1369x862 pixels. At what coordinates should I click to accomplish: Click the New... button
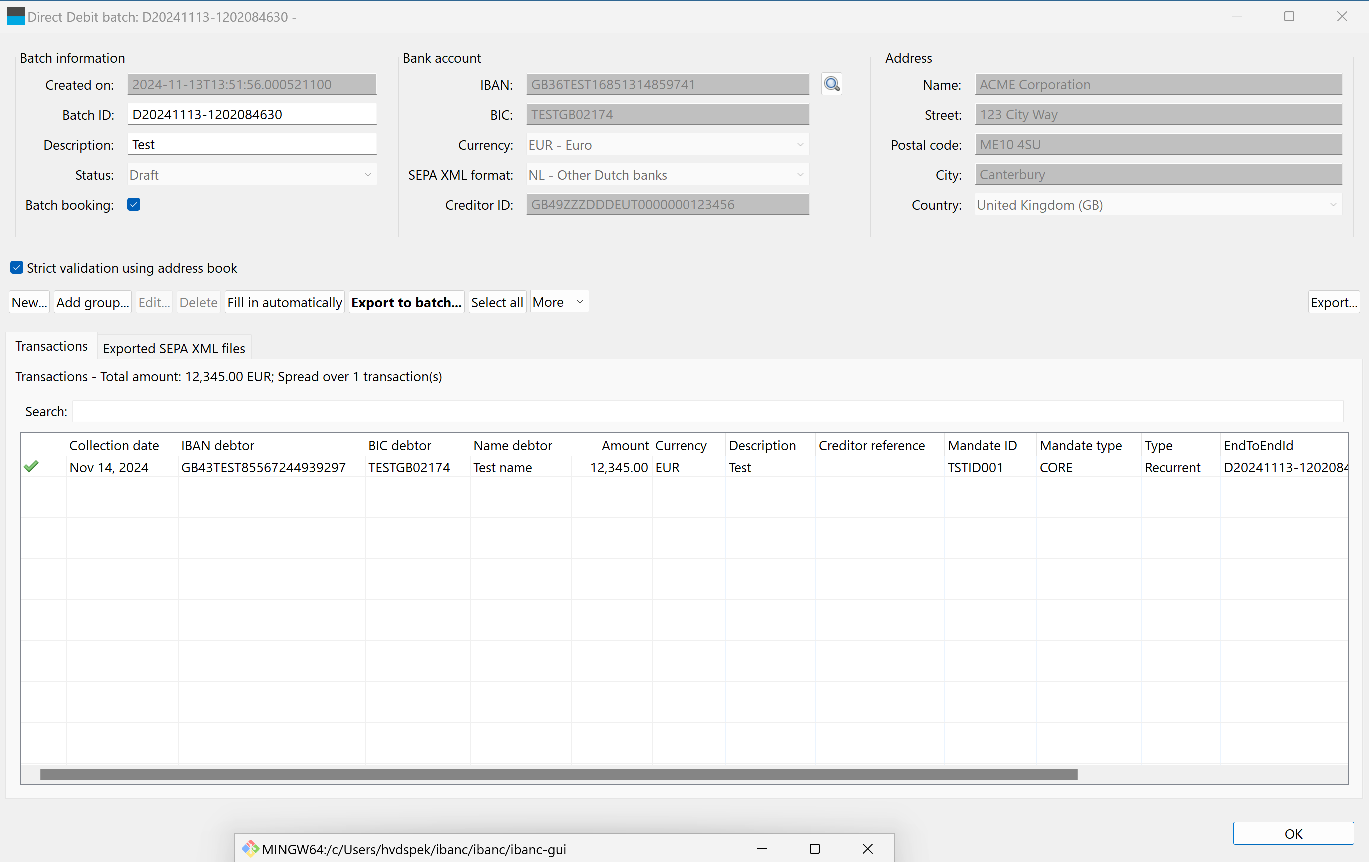click(29, 302)
